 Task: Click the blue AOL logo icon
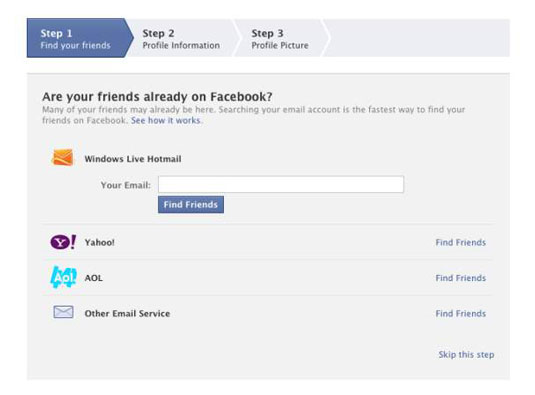63,277
